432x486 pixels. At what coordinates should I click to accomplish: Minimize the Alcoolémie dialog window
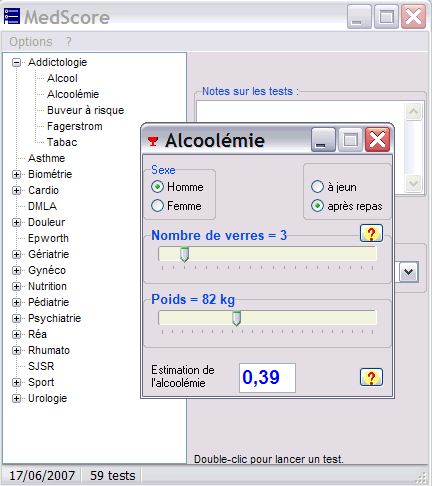click(x=323, y=139)
